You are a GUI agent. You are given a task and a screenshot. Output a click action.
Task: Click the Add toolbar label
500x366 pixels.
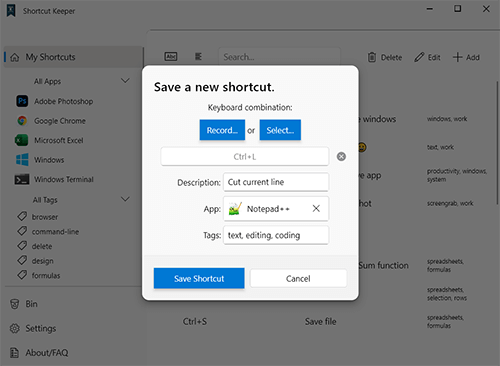coord(473,58)
